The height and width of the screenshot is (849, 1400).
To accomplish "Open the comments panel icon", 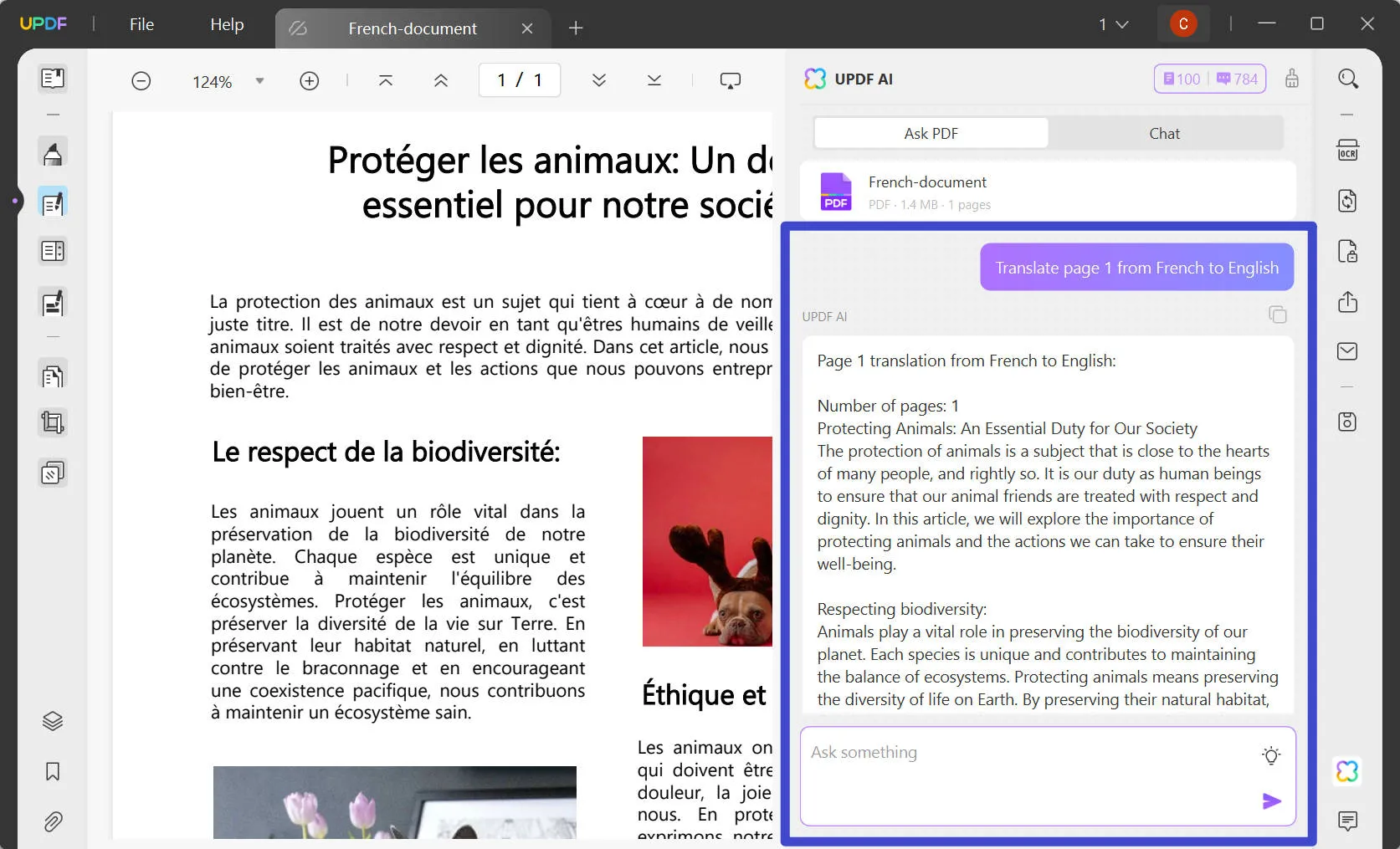I will point(1348,821).
